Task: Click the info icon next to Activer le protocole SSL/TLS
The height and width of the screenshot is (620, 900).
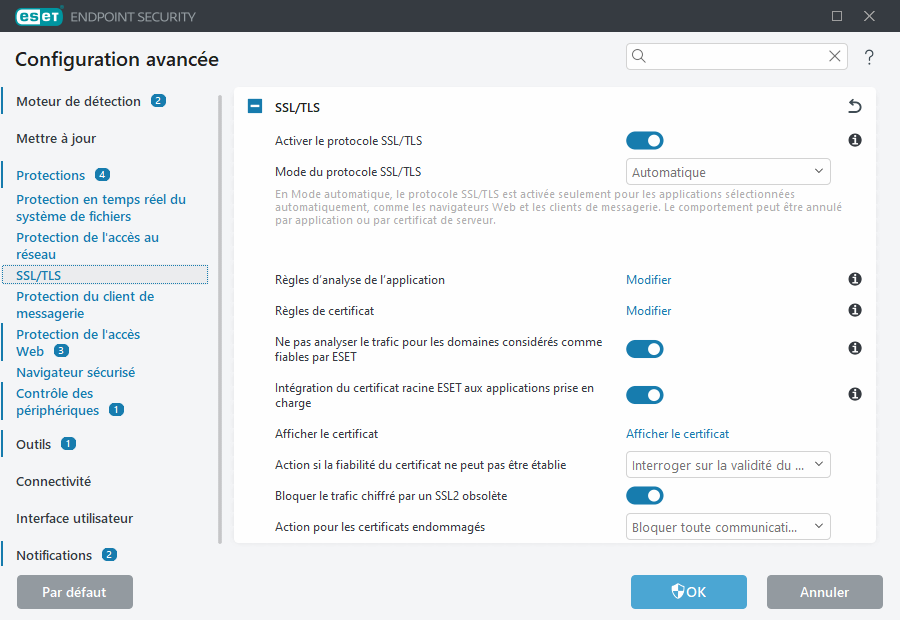Action: tap(854, 140)
